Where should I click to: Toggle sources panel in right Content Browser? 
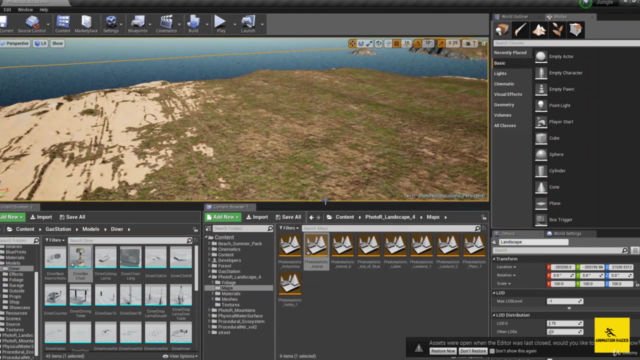(x=208, y=229)
